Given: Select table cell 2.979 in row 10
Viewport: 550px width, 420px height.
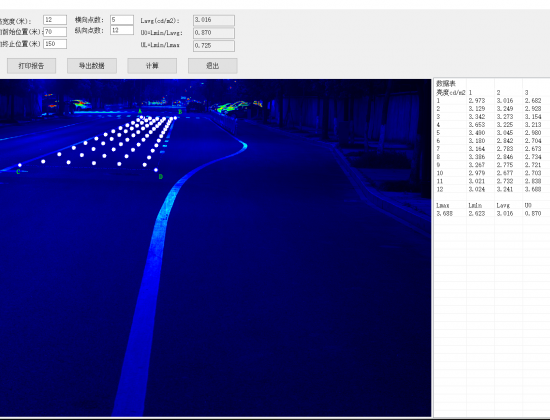Looking at the screenshot, I should click(477, 173).
